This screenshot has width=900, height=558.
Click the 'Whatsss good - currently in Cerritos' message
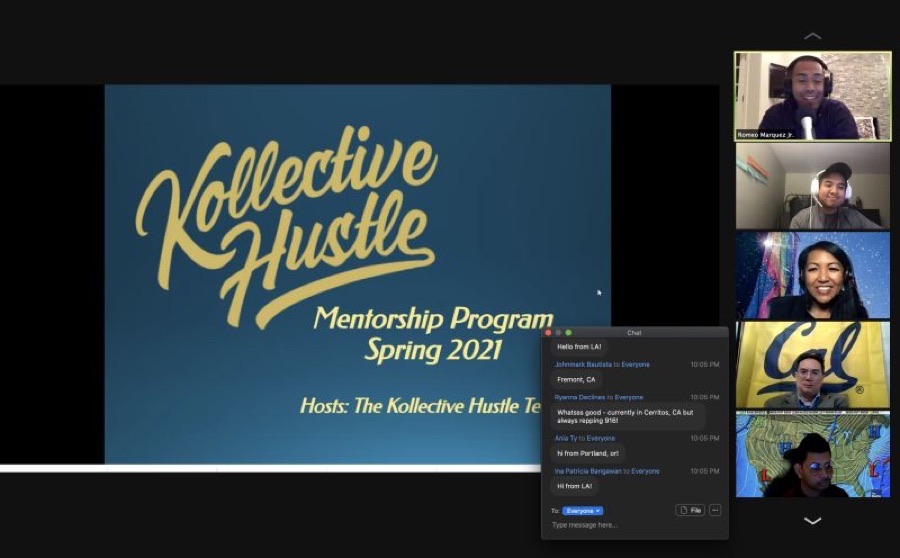pyautogui.click(x=627, y=416)
